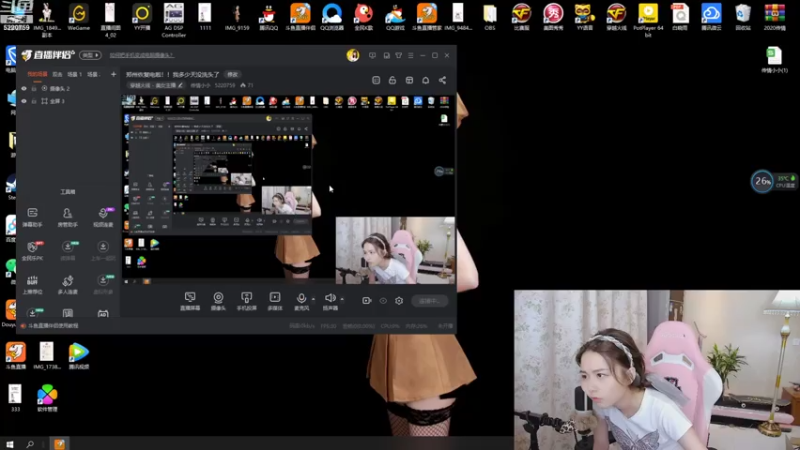Add a new scene with the plus button
Viewport: 800px width, 450px height.
pyautogui.click(x=113, y=74)
